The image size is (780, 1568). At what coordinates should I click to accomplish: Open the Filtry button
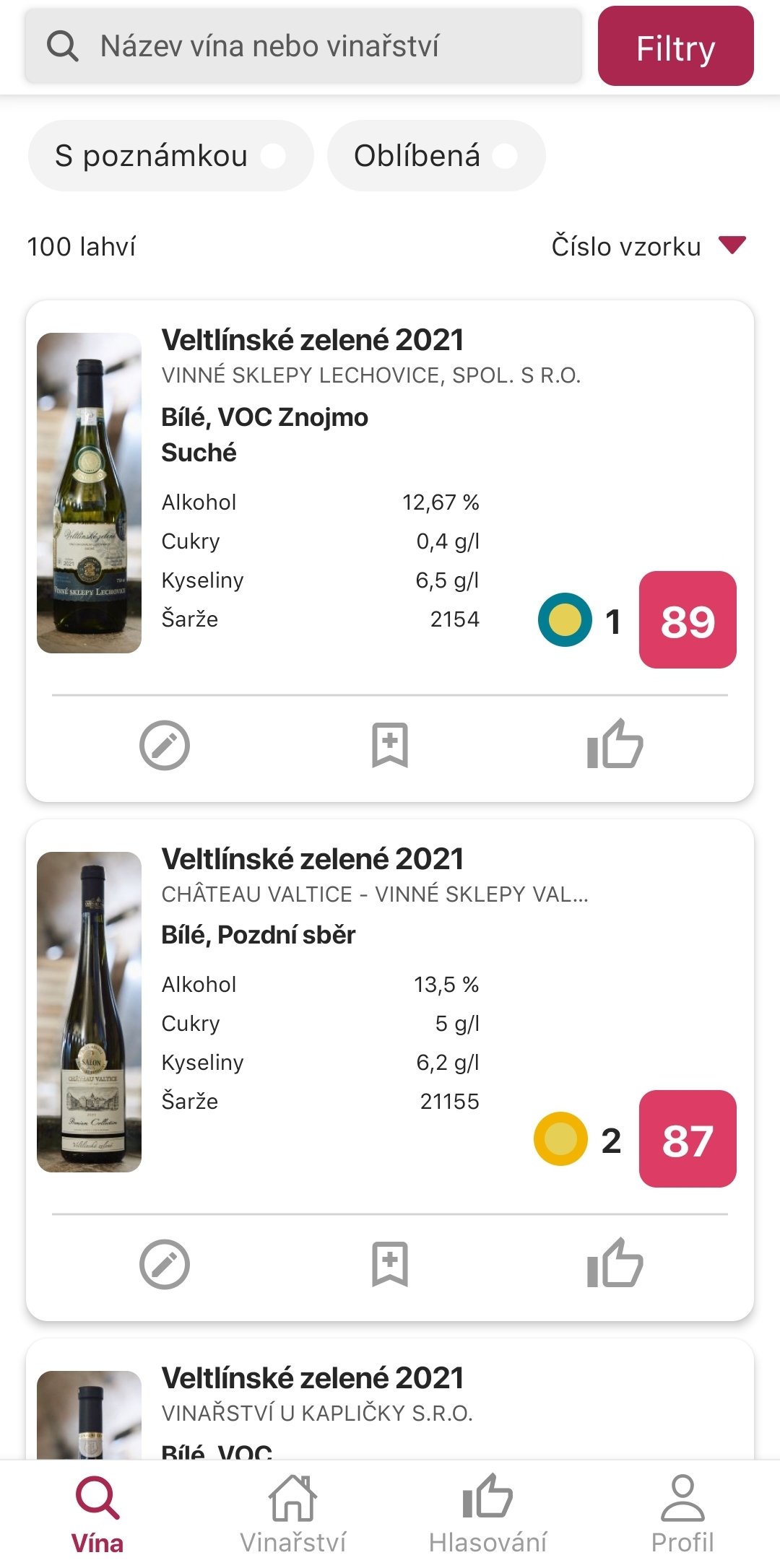pyautogui.click(x=675, y=47)
